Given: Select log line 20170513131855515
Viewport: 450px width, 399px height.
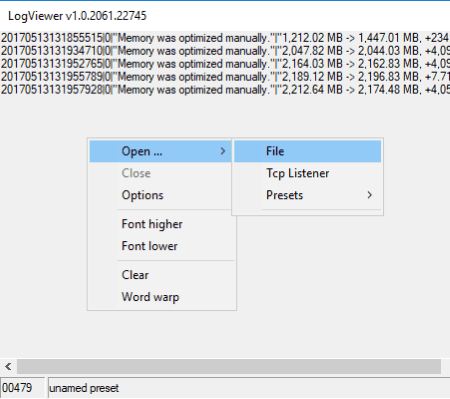Looking at the screenshot, I should pyautogui.click(x=225, y=38).
